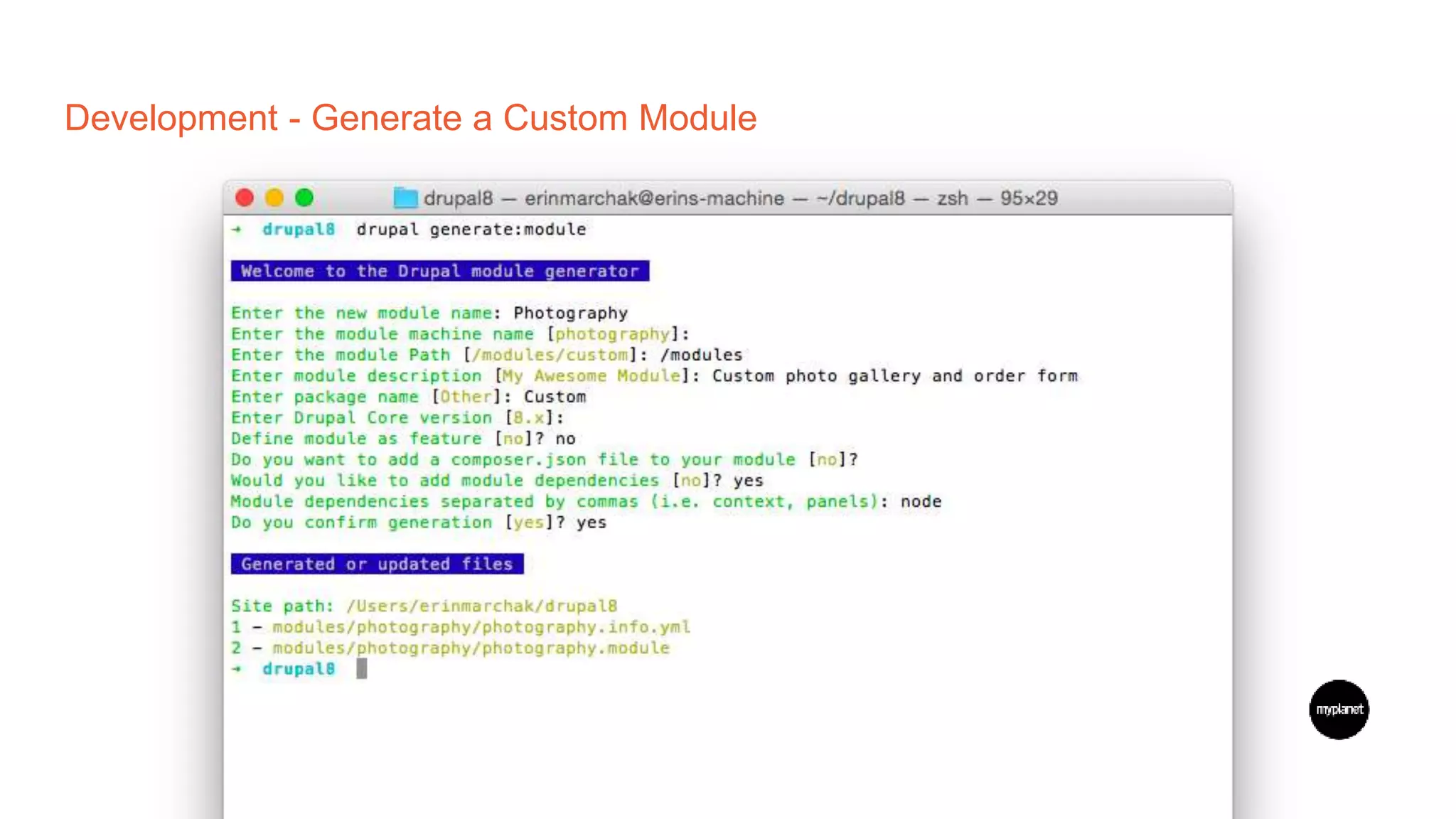Image resolution: width=1456 pixels, height=819 pixels.
Task: Click the 'Enter the new module name' line
Action: [x=429, y=314]
